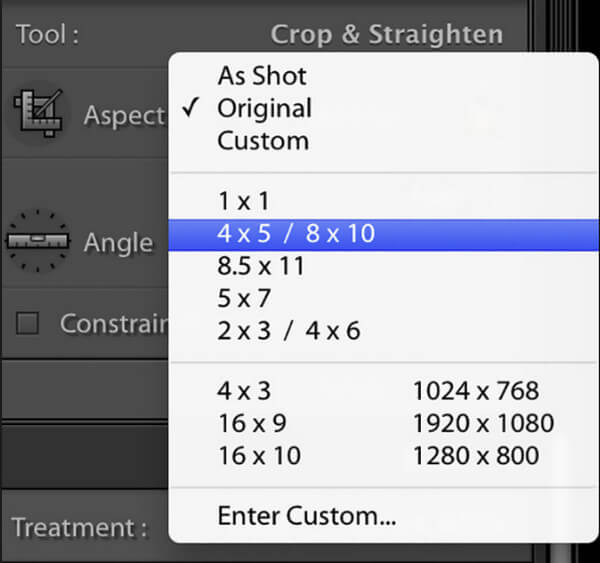
Task: Select the 8.5 x 11 ratio
Action: pyautogui.click(x=261, y=267)
